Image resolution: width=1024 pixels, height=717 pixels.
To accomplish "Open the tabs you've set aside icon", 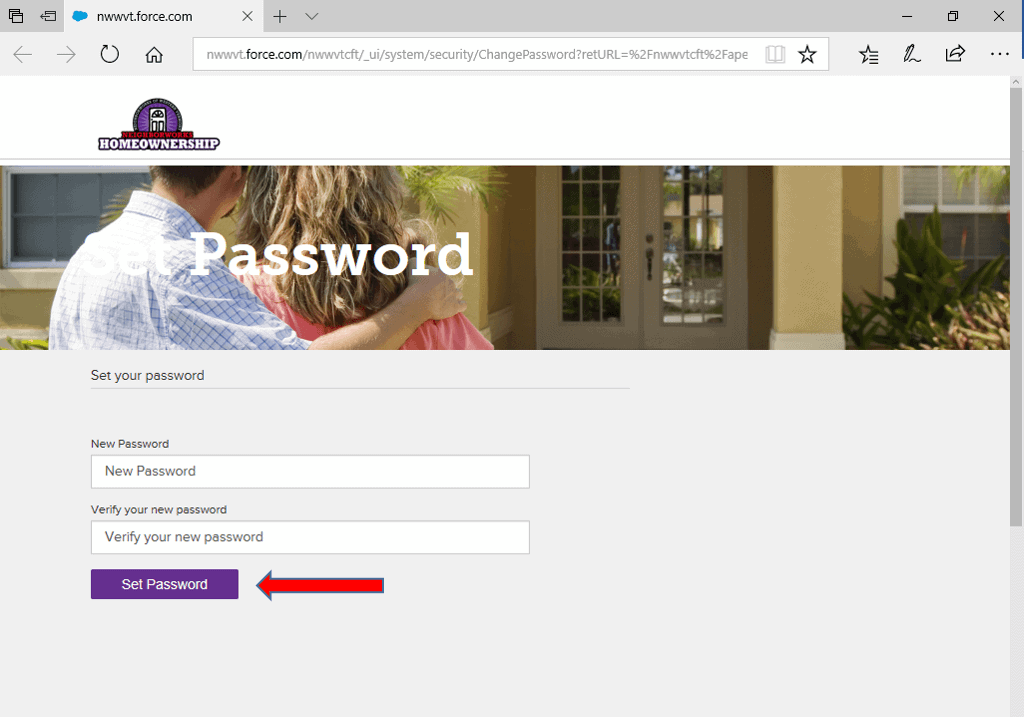I will [16, 16].
